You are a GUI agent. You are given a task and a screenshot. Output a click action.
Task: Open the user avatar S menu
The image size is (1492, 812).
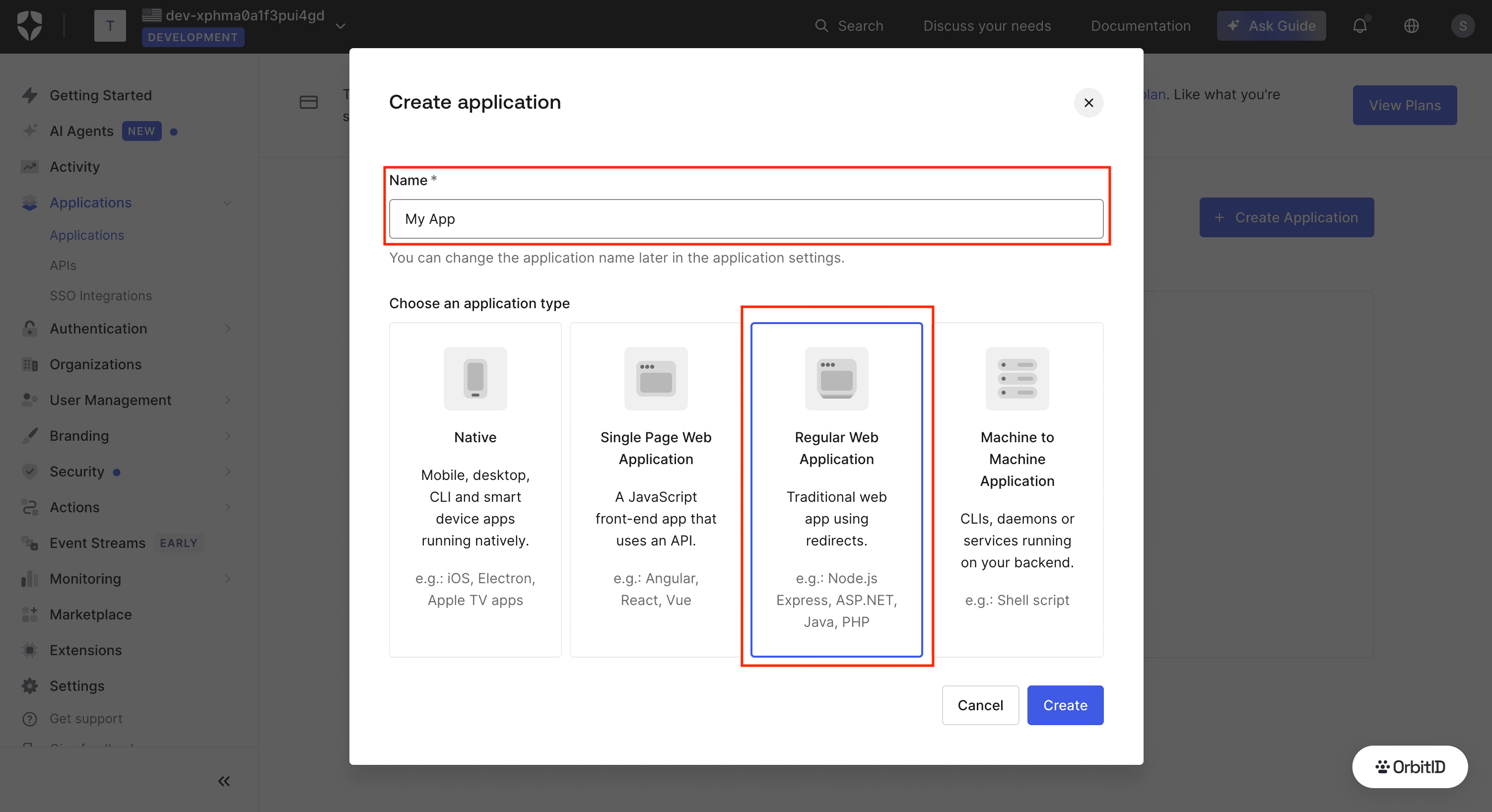[1462, 26]
